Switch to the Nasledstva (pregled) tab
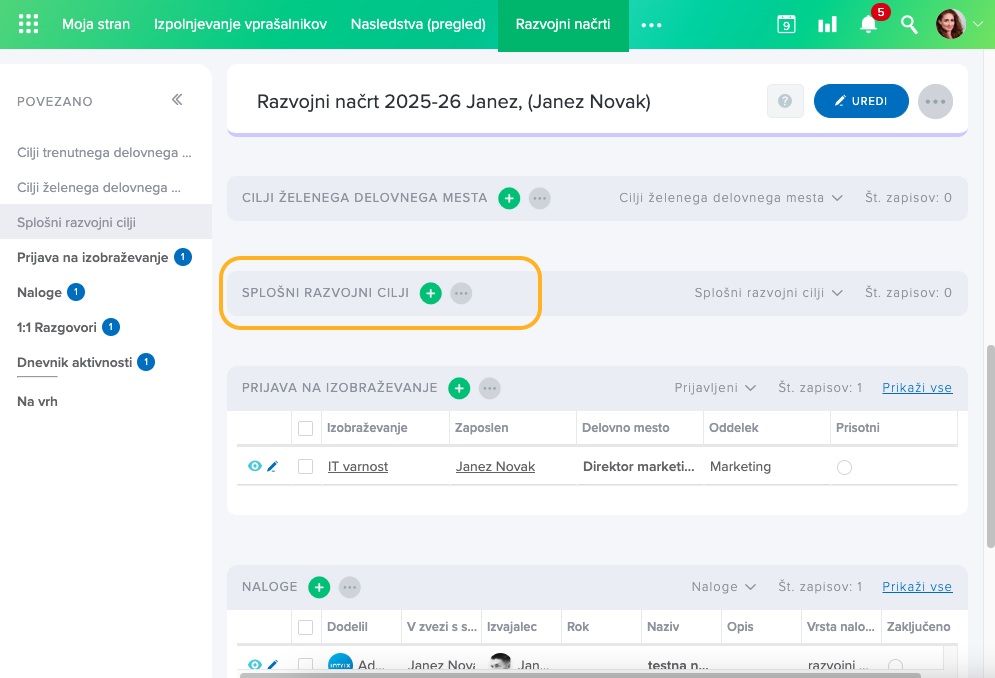The height and width of the screenshot is (678, 995). click(x=418, y=24)
